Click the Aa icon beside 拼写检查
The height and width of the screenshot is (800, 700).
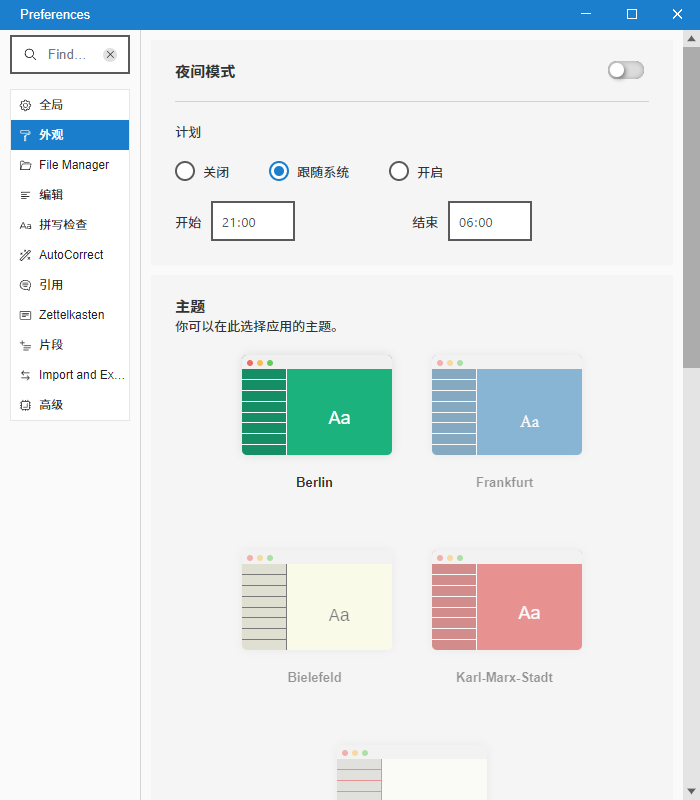26,225
